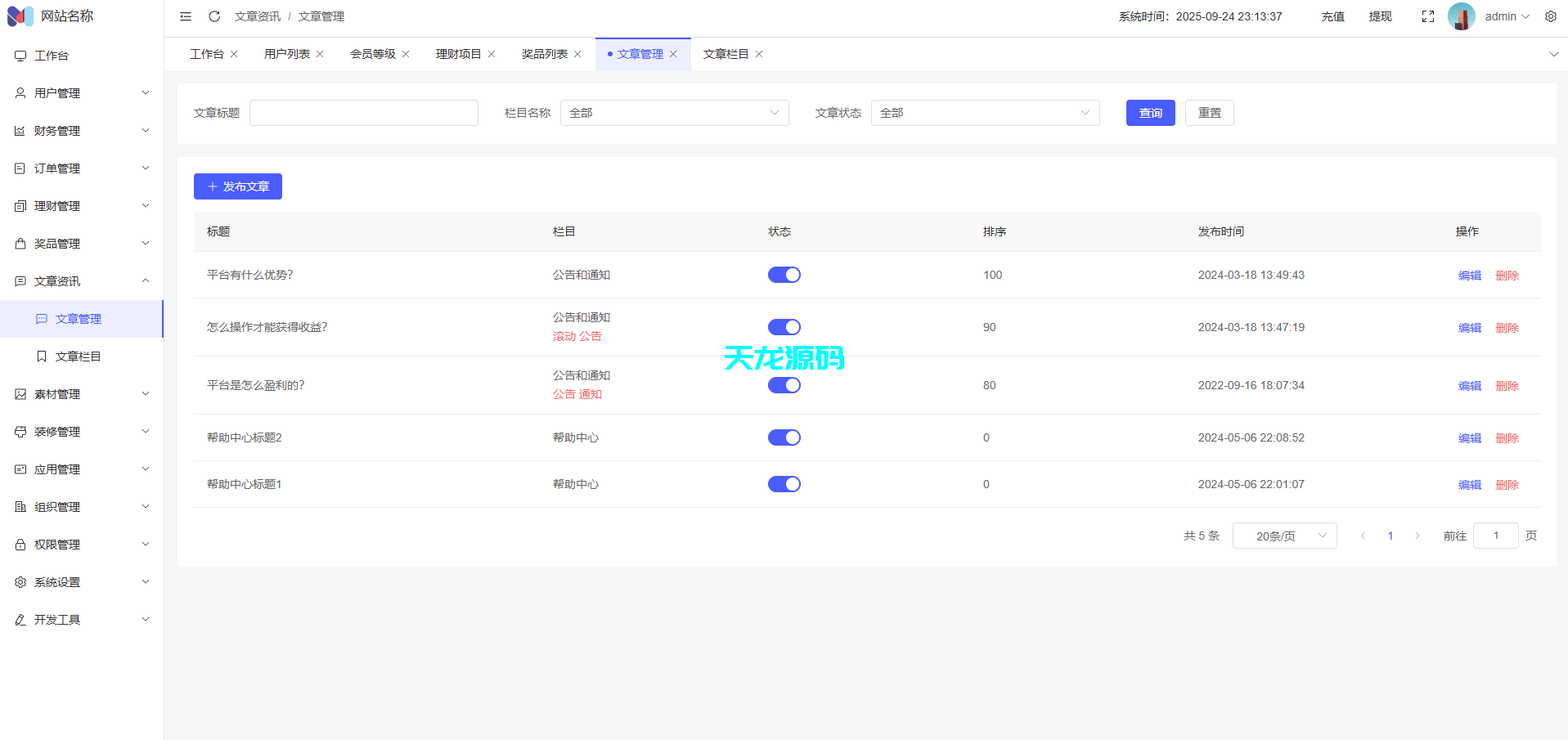Click the refresh page icon
This screenshot has height=740, width=1568.
pyautogui.click(x=214, y=16)
